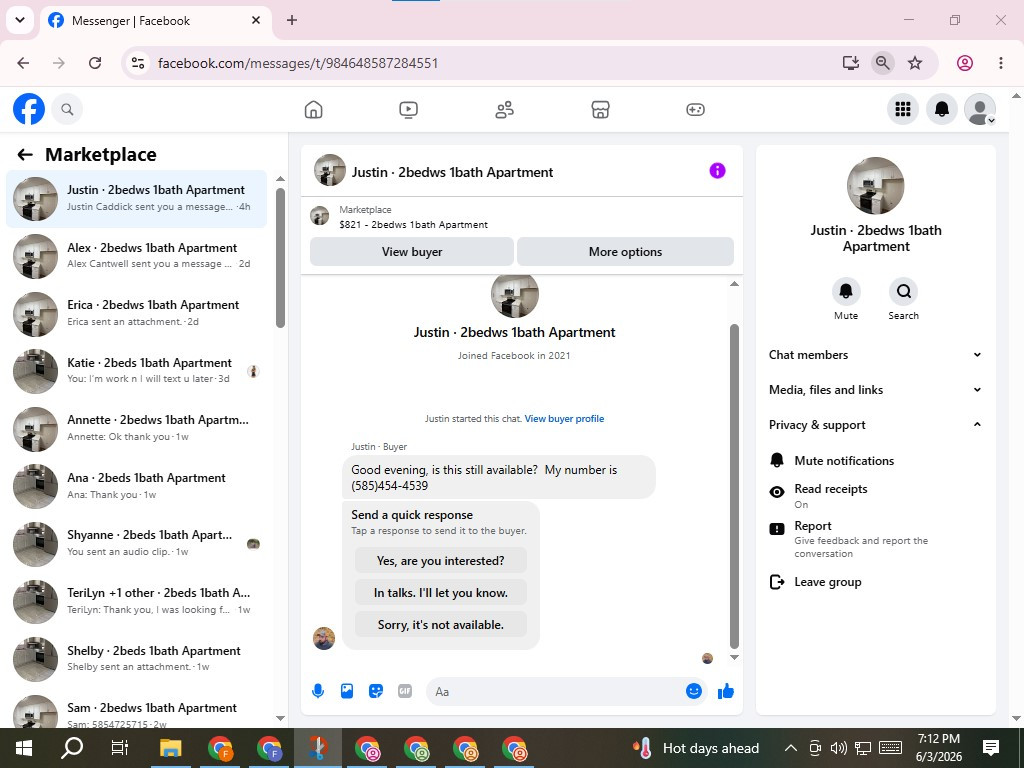Open the Windows notification center icon
This screenshot has height=768, width=1024.
991,748
